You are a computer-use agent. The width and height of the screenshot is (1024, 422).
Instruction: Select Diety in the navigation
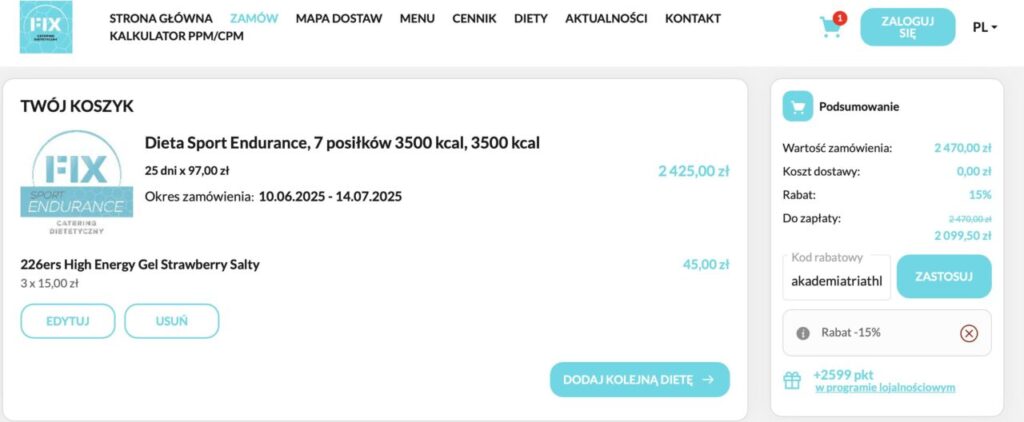530,19
